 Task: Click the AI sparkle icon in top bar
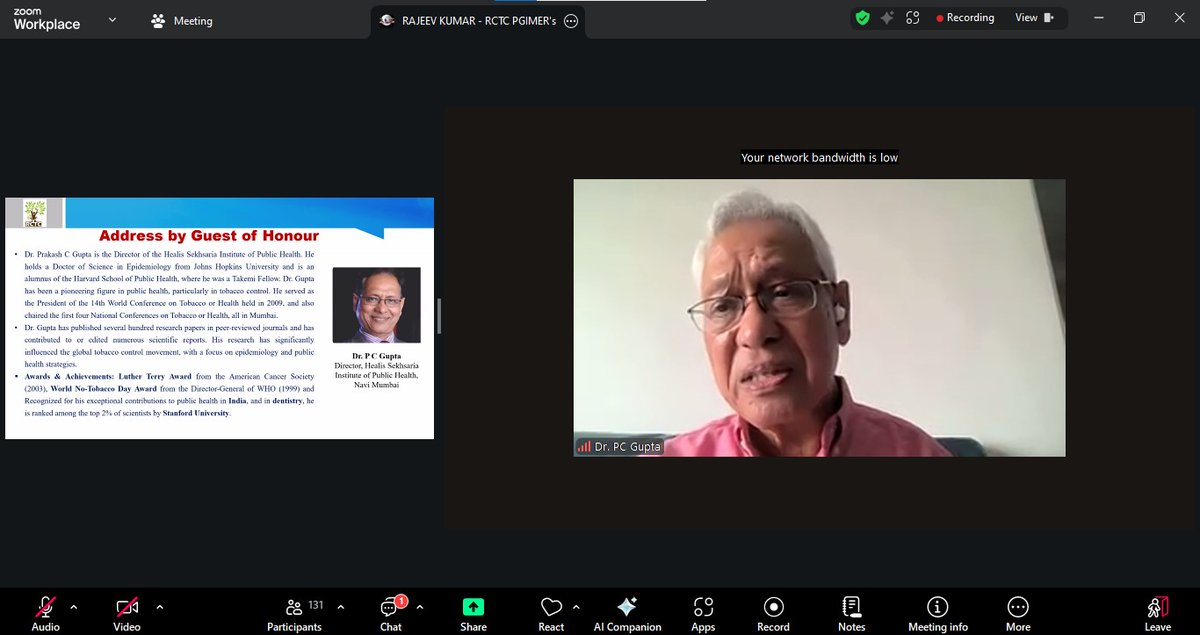(x=887, y=18)
